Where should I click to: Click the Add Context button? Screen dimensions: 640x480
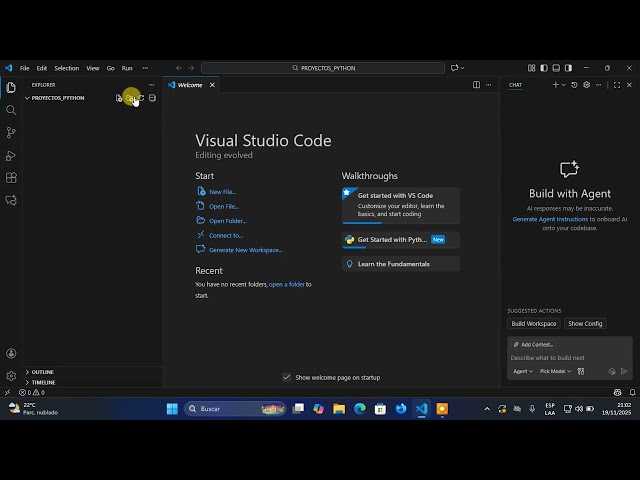point(533,344)
